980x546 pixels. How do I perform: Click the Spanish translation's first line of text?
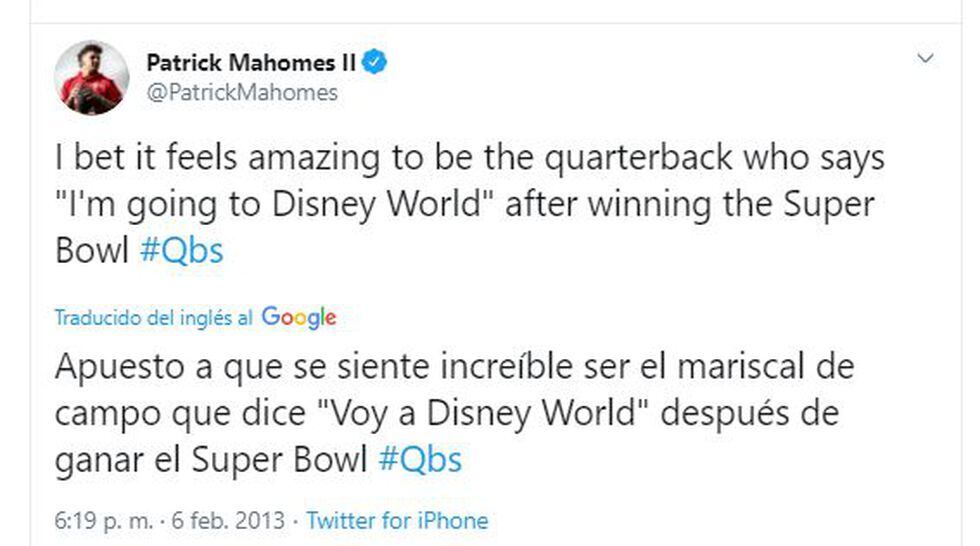tap(455, 367)
